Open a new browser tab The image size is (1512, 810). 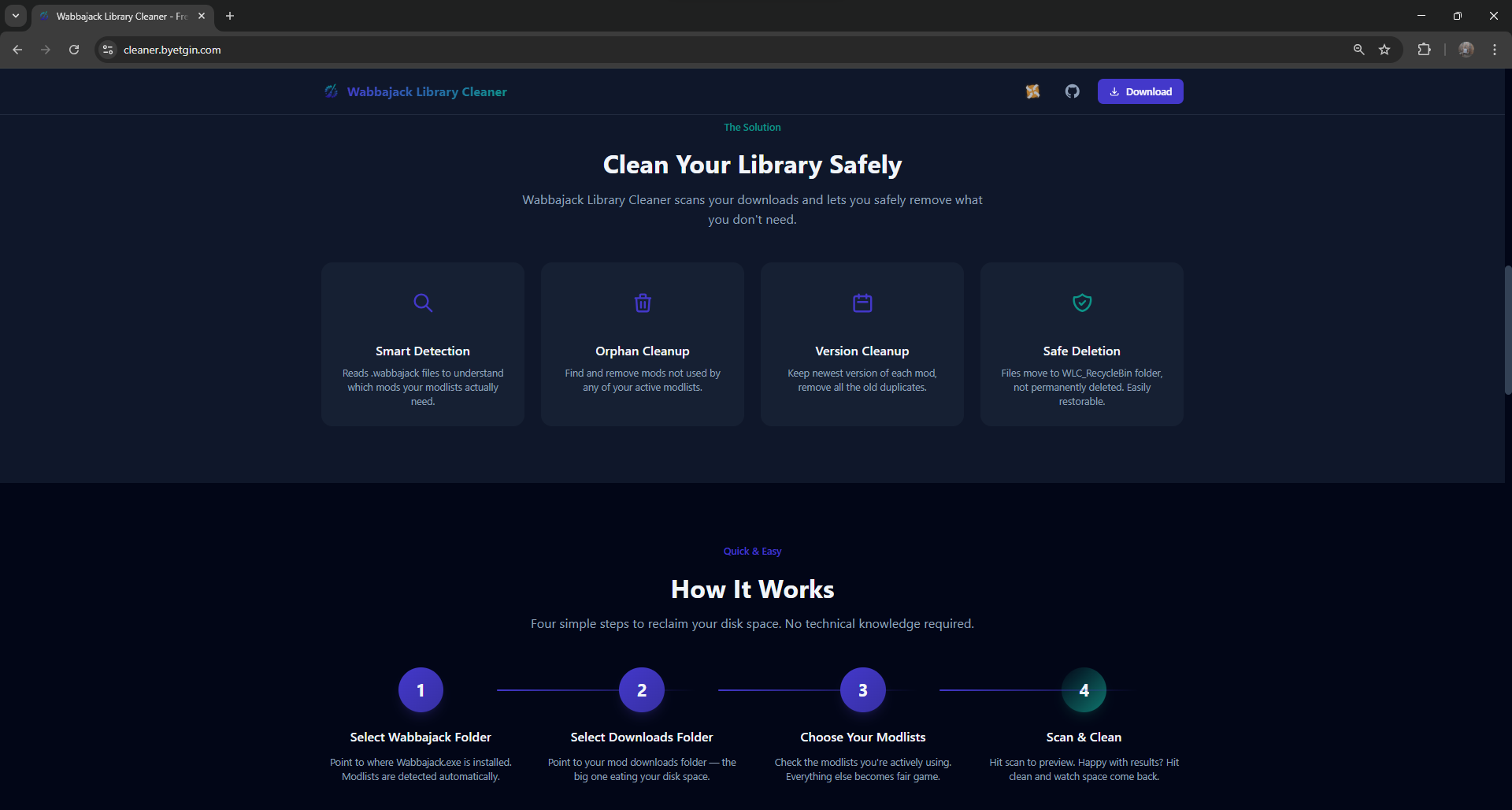tap(230, 16)
